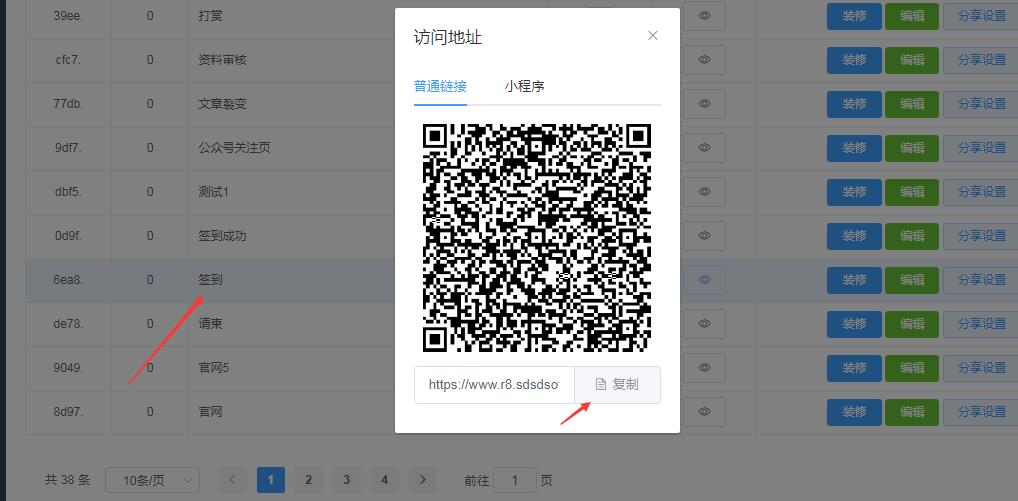Click the eye icon in the 官网5 row

tap(704, 367)
